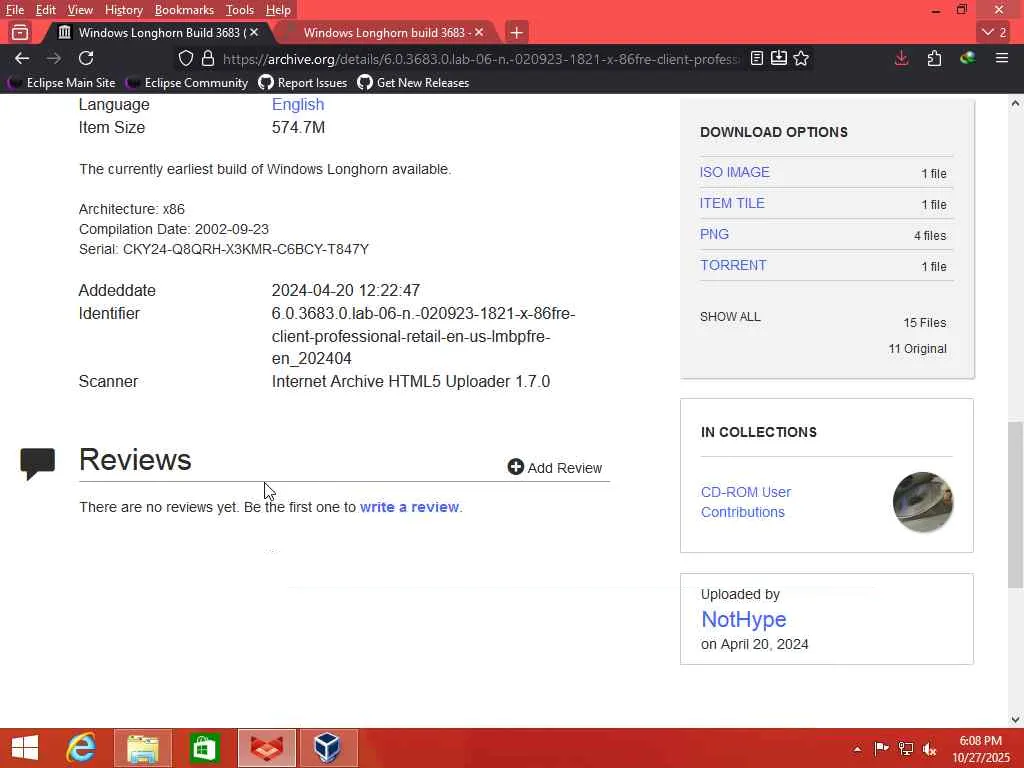Image resolution: width=1024 pixels, height=768 pixels.
Task: Click the CD-ROM collection thumbnail image
Action: 923,502
